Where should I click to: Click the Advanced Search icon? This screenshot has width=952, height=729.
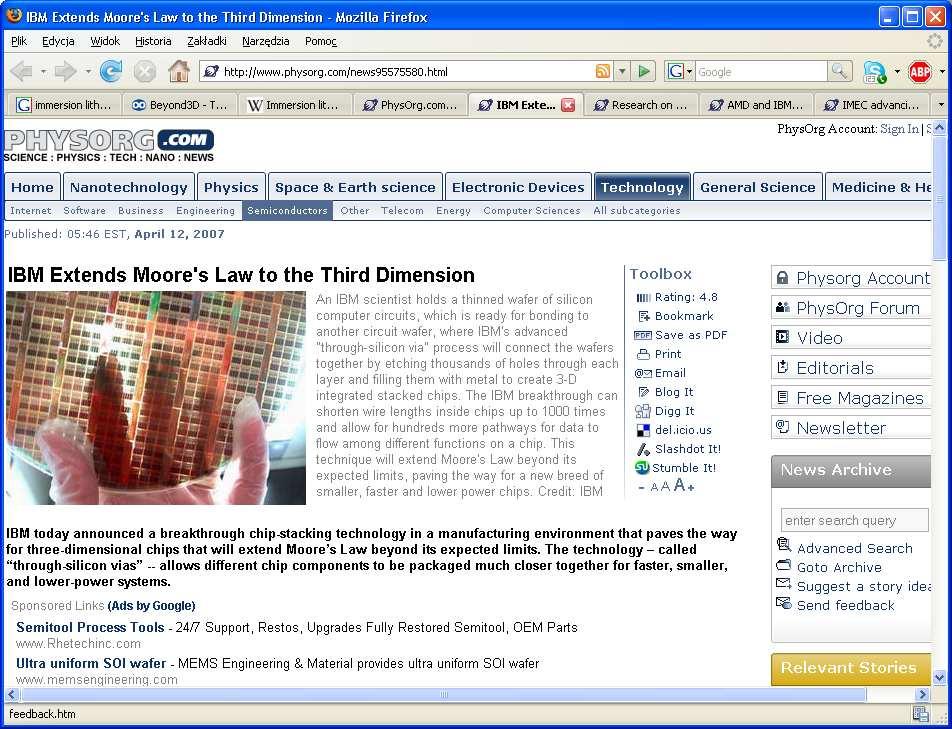coord(784,544)
